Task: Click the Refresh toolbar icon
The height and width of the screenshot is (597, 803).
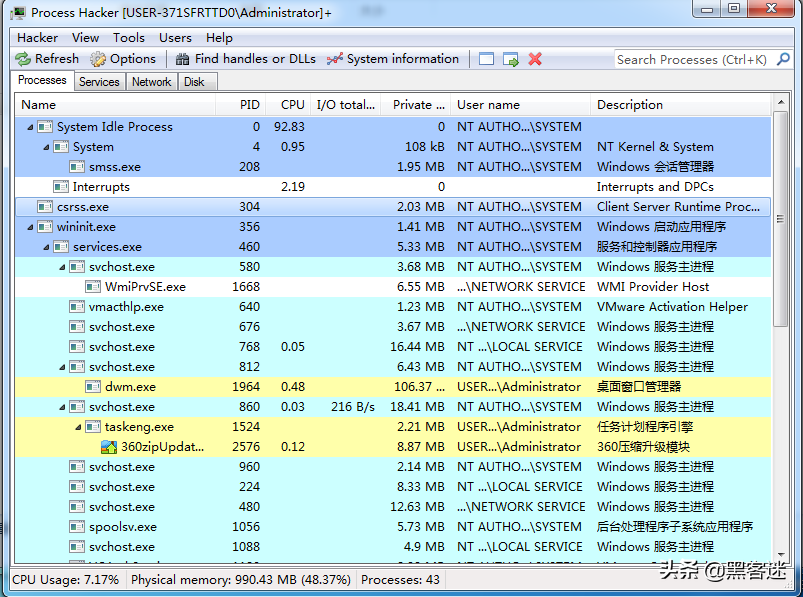Action: [23, 59]
